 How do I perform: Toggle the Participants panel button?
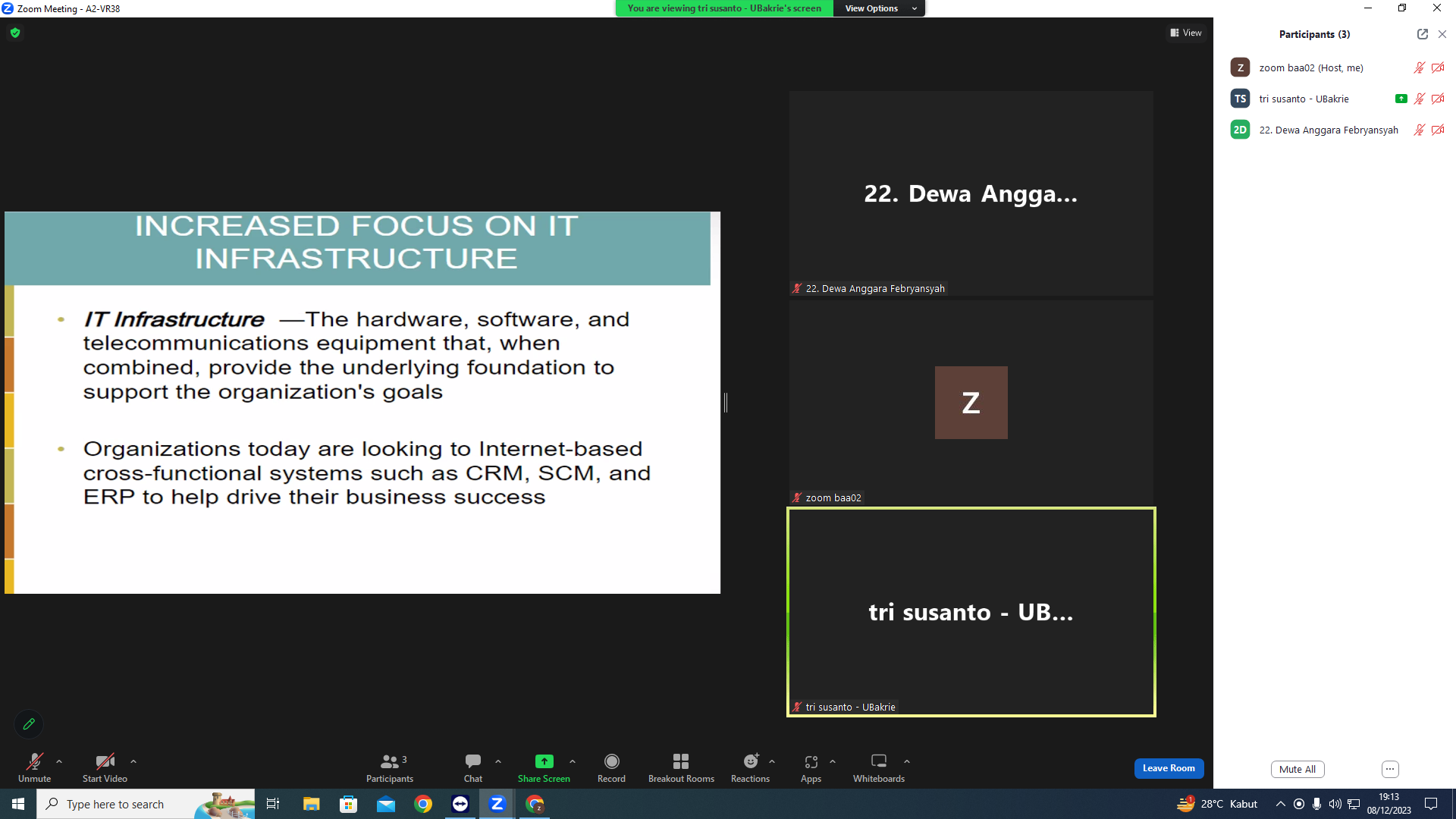390,767
